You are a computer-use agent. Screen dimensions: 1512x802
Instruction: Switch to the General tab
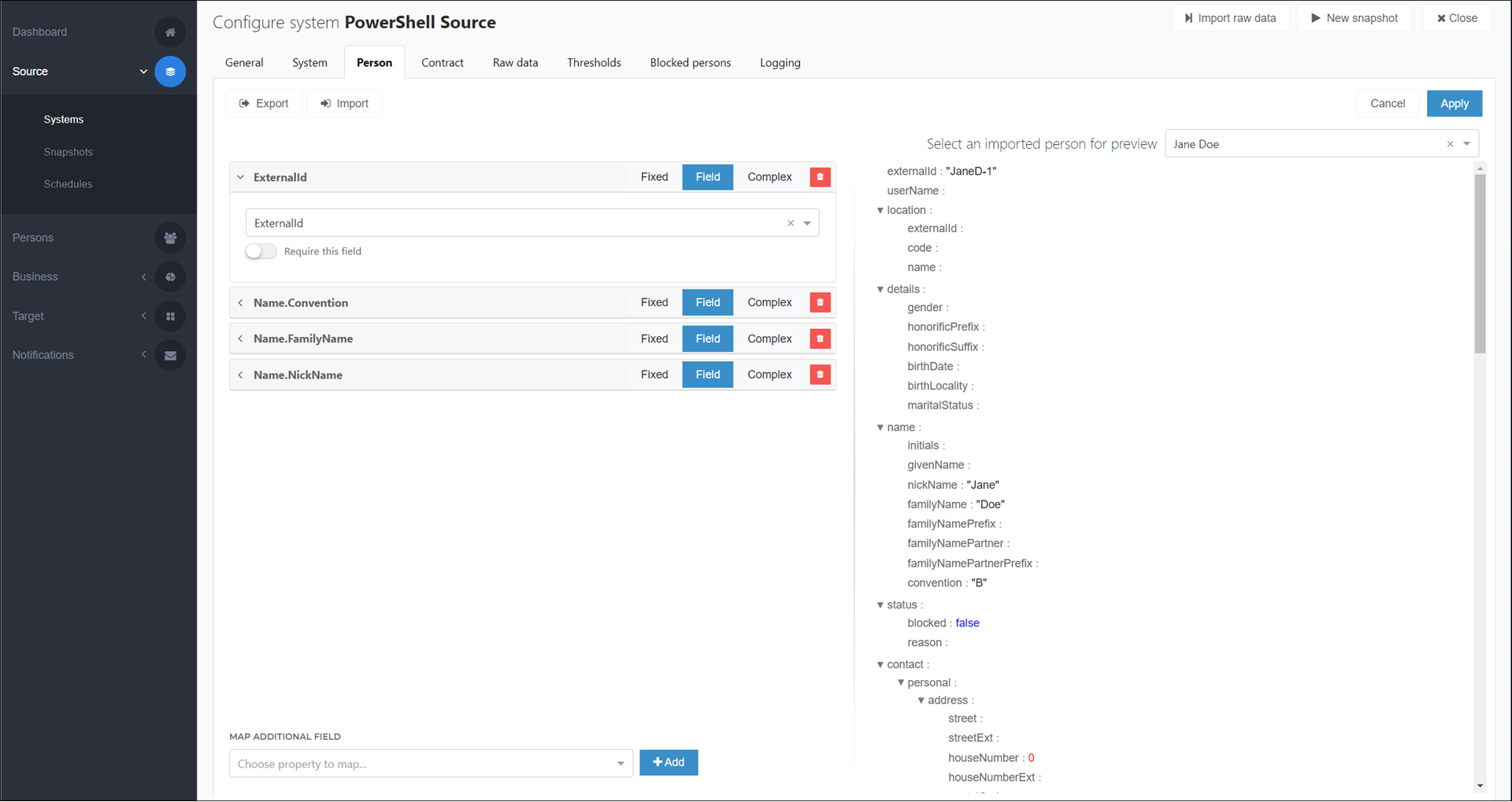click(244, 63)
